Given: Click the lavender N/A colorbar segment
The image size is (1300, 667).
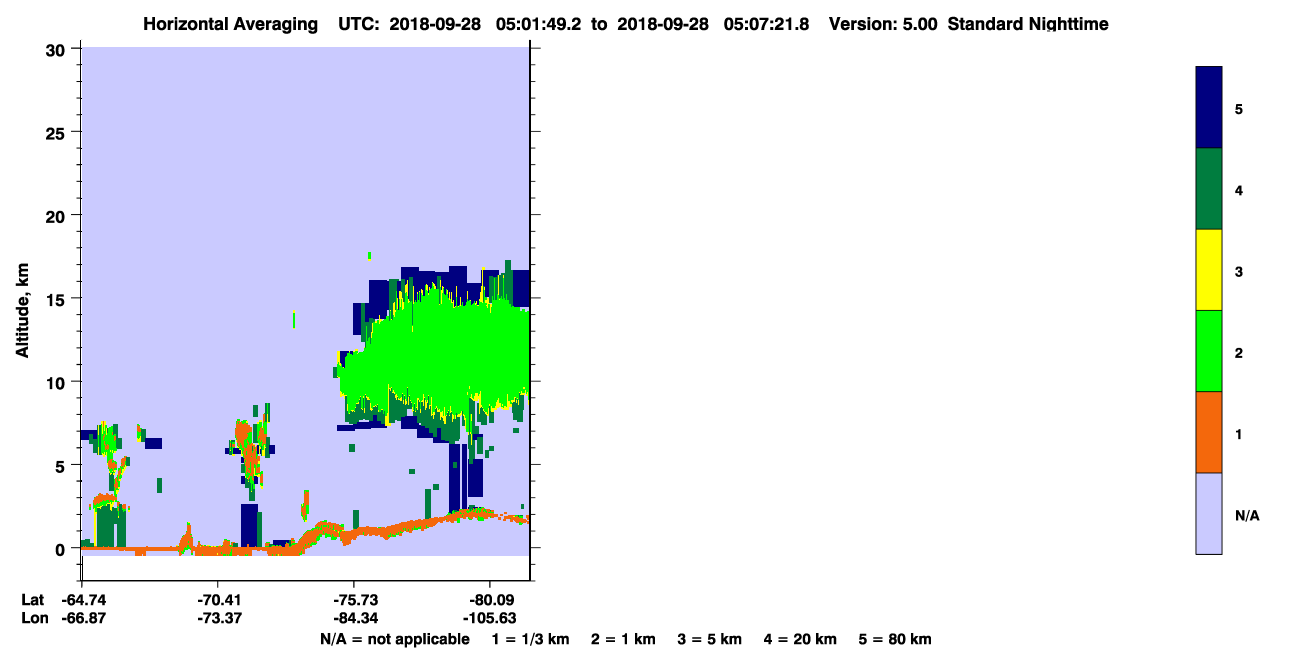Looking at the screenshot, I should point(1209,513).
